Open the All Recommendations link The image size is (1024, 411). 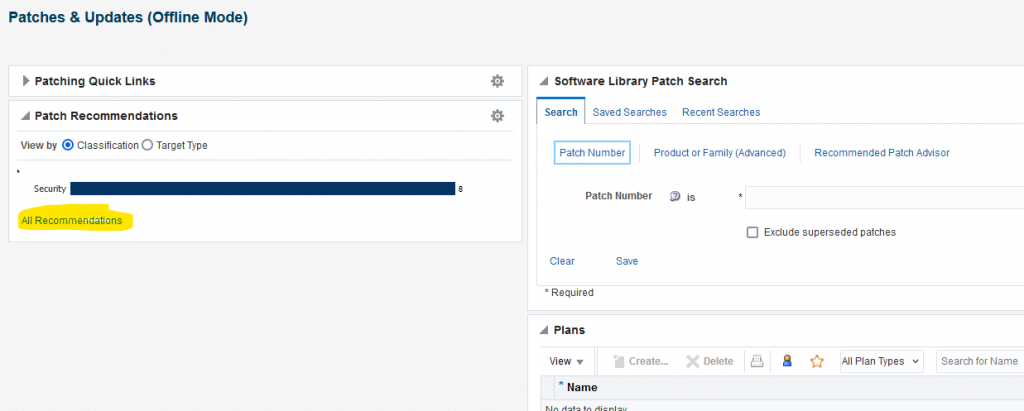(72, 220)
